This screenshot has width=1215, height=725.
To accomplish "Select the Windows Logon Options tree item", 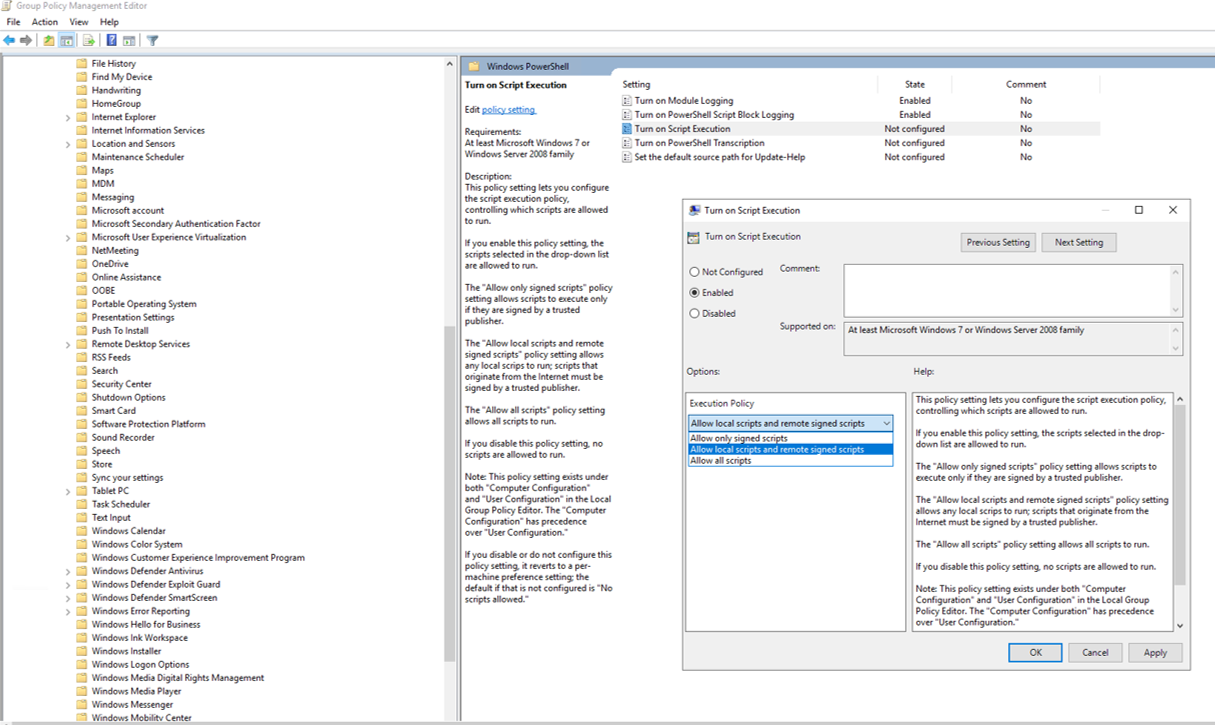I will click(x=140, y=665).
